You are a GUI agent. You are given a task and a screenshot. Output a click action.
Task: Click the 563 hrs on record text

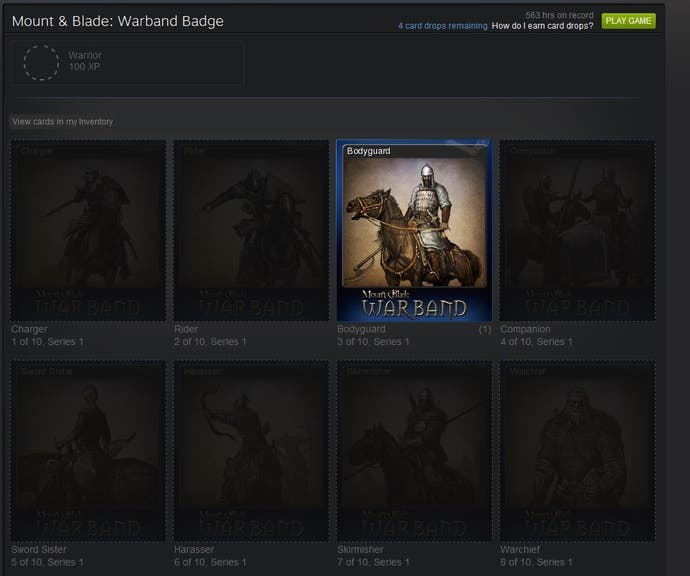click(x=559, y=15)
